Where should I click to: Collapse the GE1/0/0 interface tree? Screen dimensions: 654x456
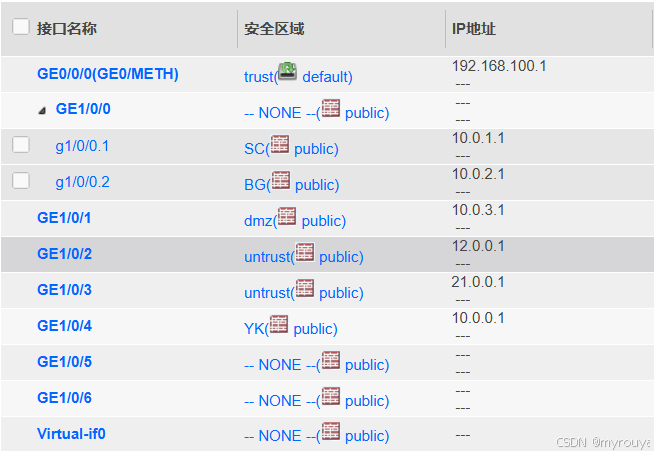point(42,111)
